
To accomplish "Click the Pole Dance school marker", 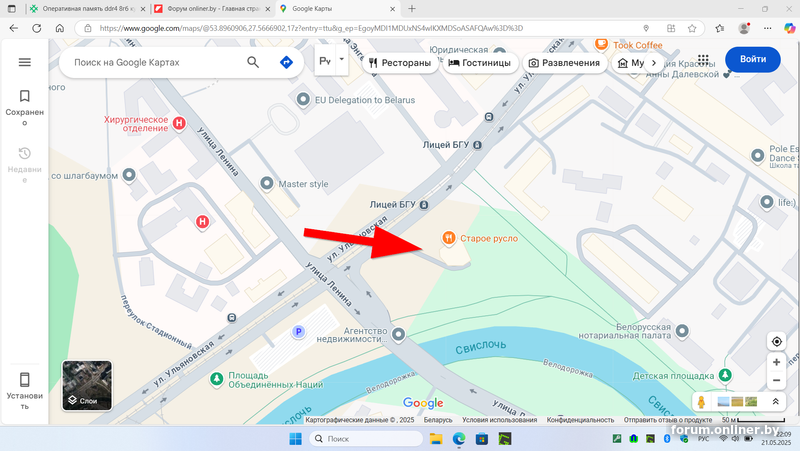I will click(x=757, y=155).
